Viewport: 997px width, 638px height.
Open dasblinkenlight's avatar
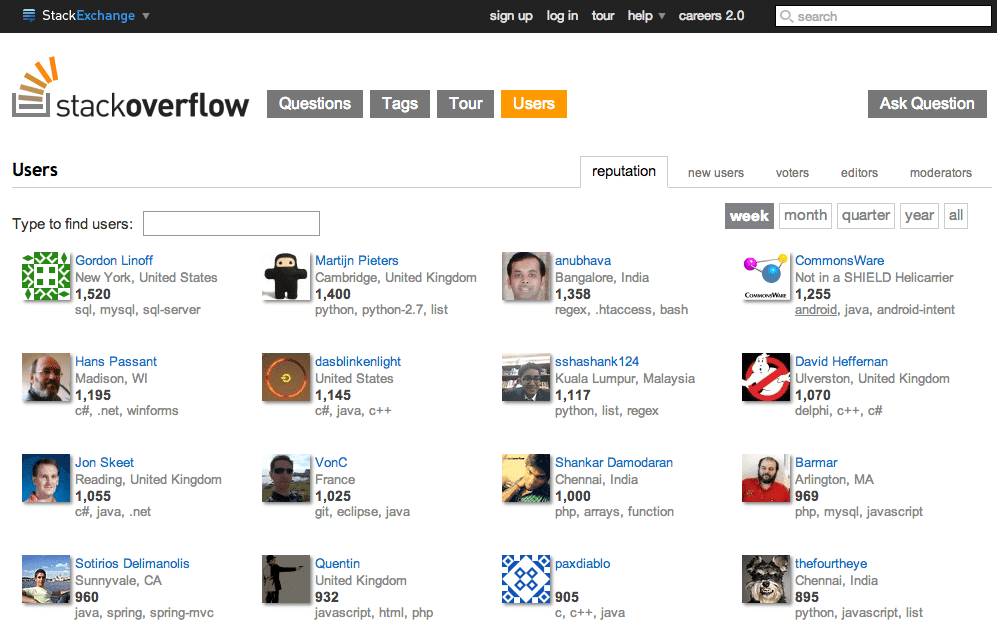click(286, 377)
